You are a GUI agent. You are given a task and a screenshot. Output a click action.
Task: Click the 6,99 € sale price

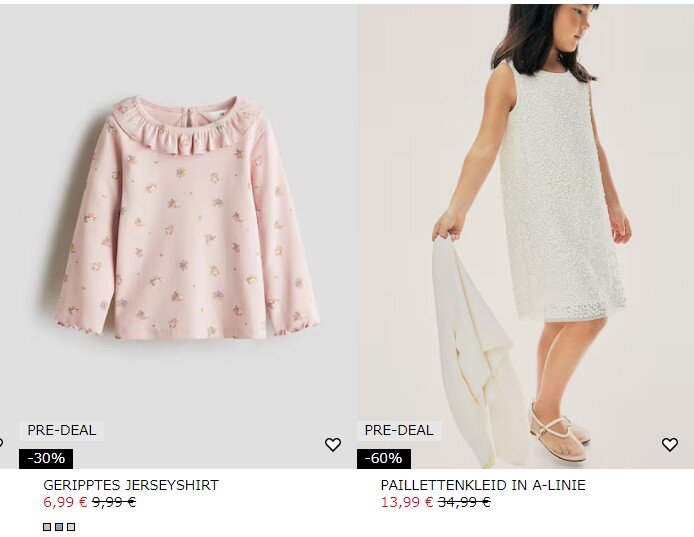[66, 502]
